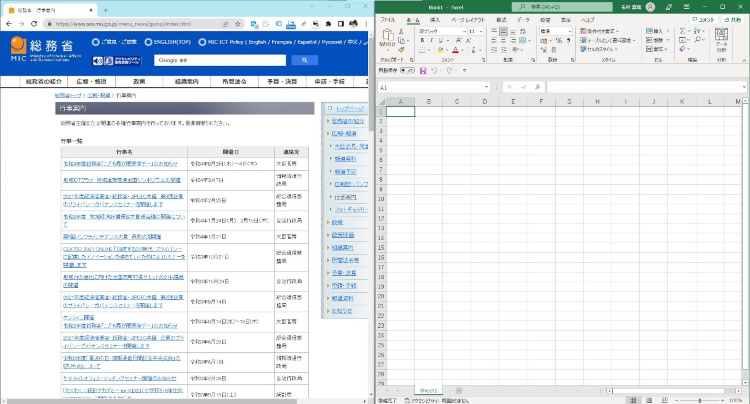
Task: Save the workbook using the purple disk icon
Action: tap(423, 70)
